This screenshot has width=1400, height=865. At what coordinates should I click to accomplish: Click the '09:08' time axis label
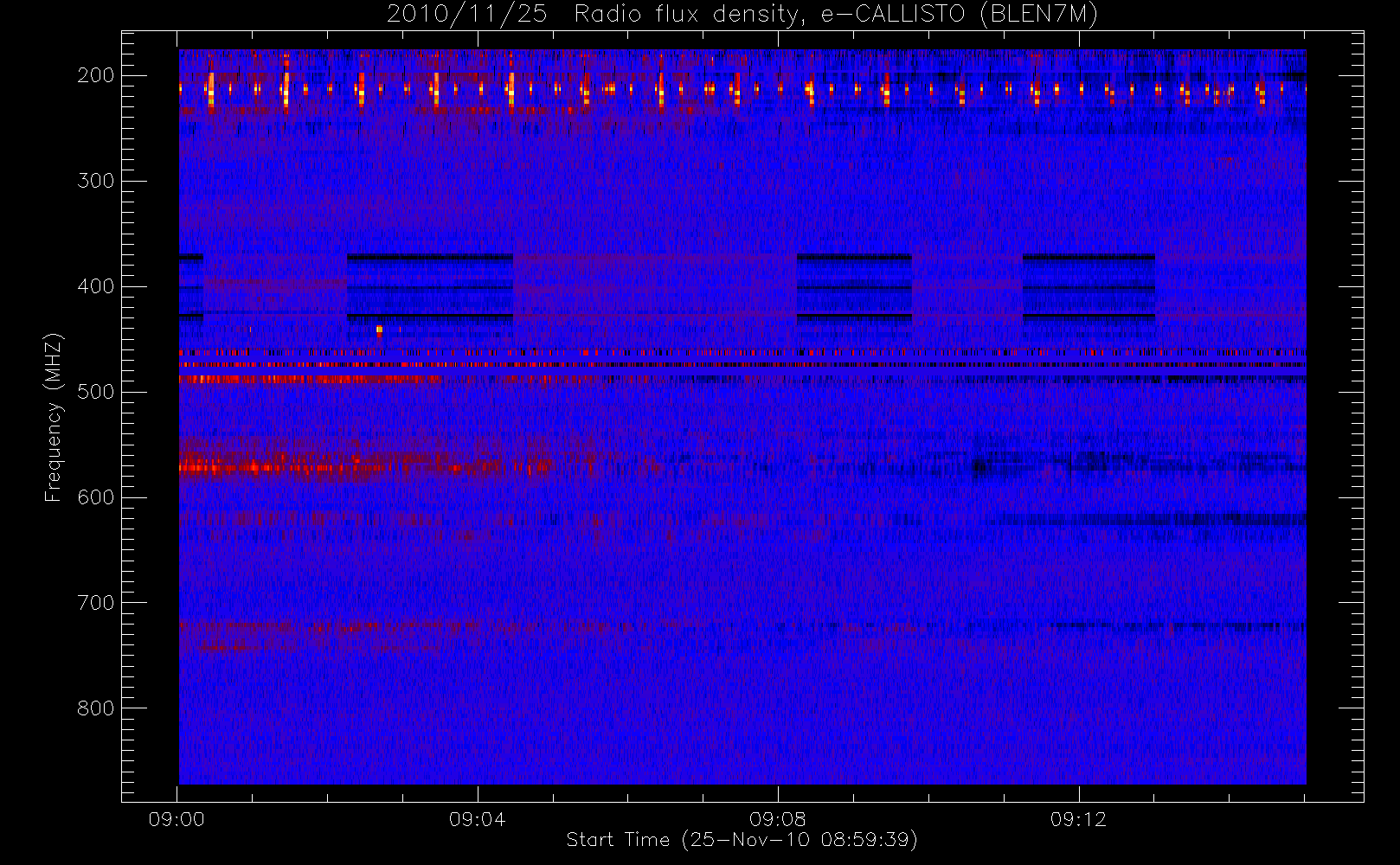(x=778, y=819)
